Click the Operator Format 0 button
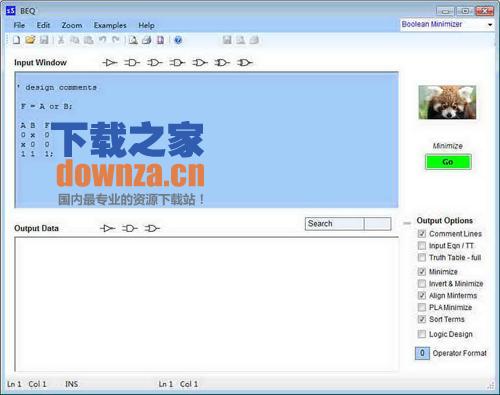The height and width of the screenshot is (395, 500). pyautogui.click(x=422, y=353)
